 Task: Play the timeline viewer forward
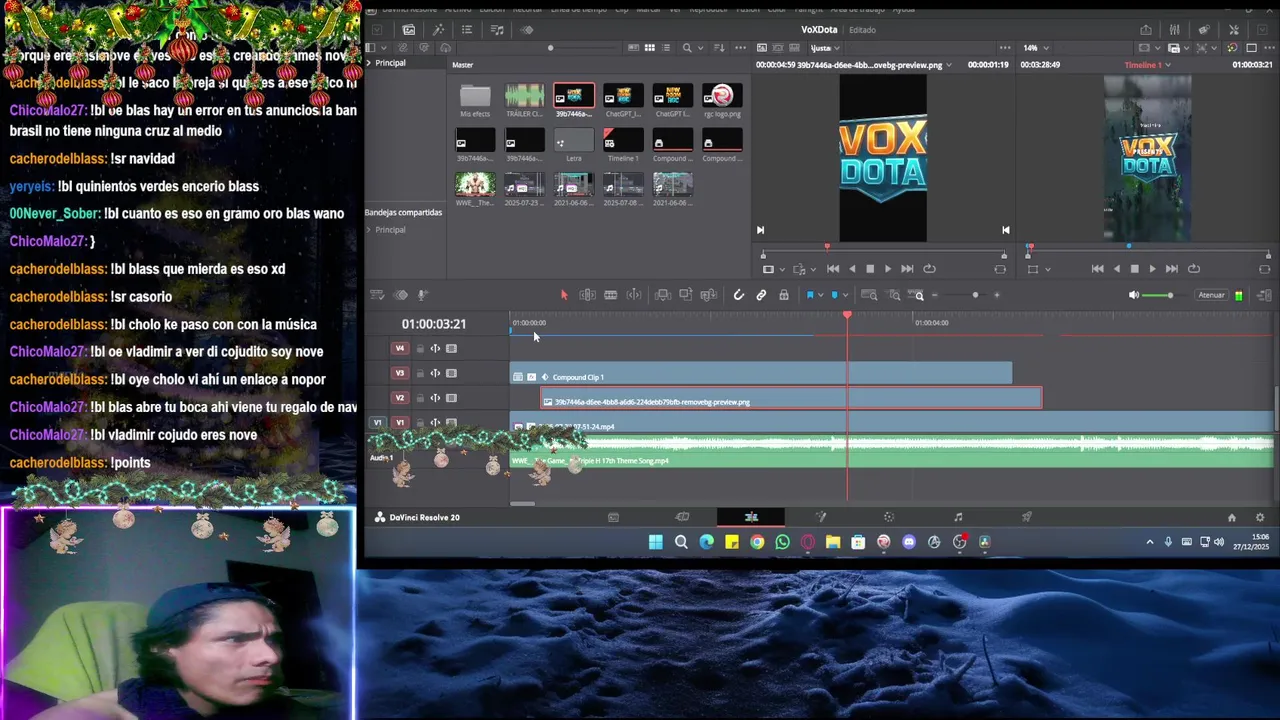(1152, 269)
